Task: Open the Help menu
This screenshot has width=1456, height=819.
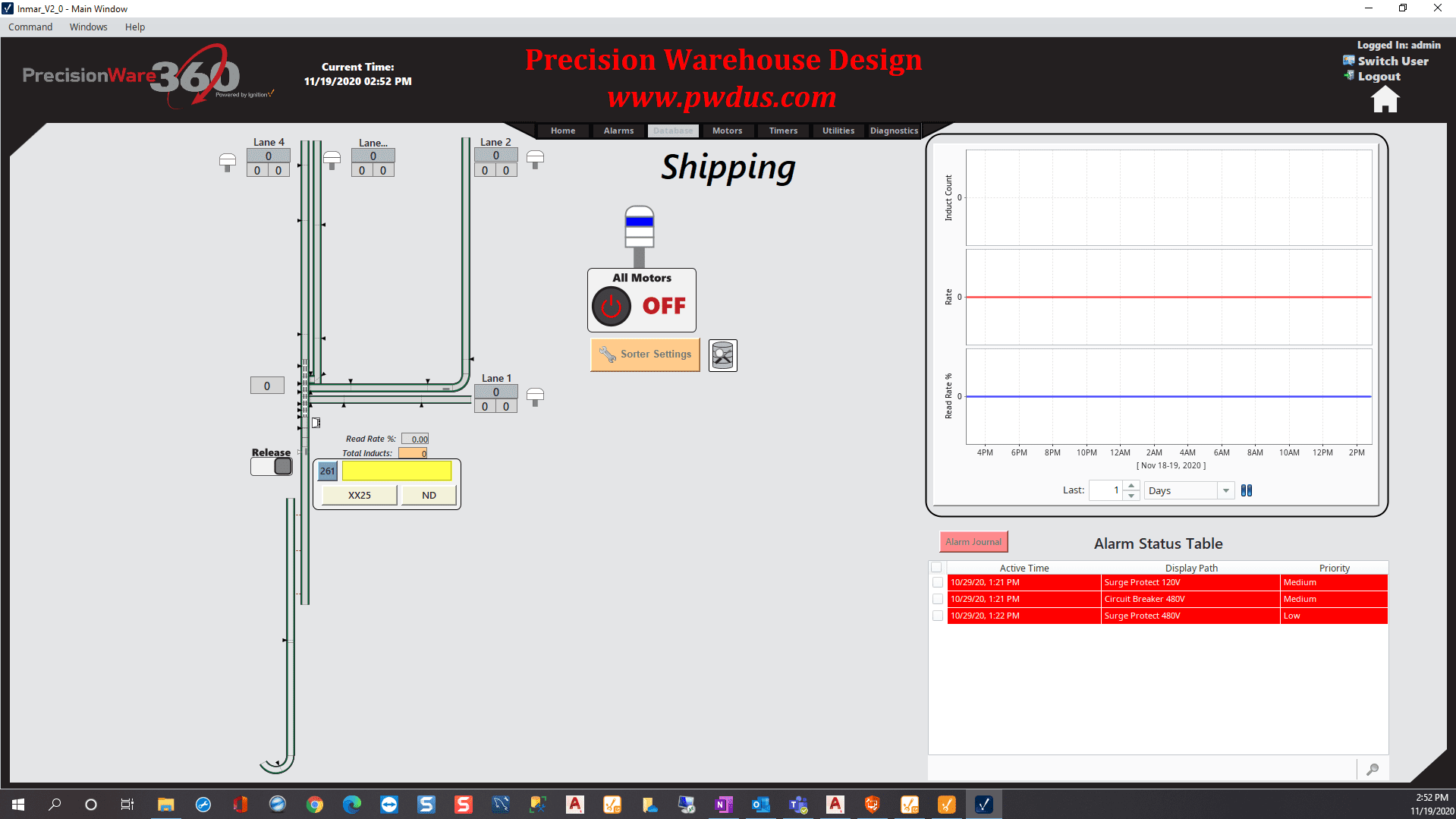Action: [x=135, y=27]
